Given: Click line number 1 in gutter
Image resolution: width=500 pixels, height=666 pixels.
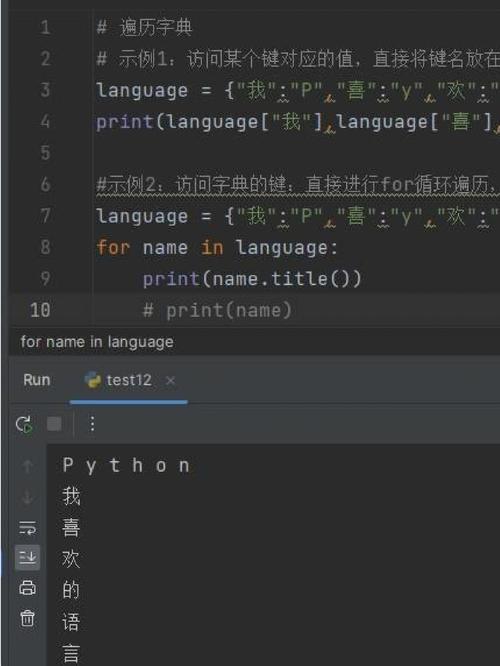Looking at the screenshot, I should coord(45,28).
